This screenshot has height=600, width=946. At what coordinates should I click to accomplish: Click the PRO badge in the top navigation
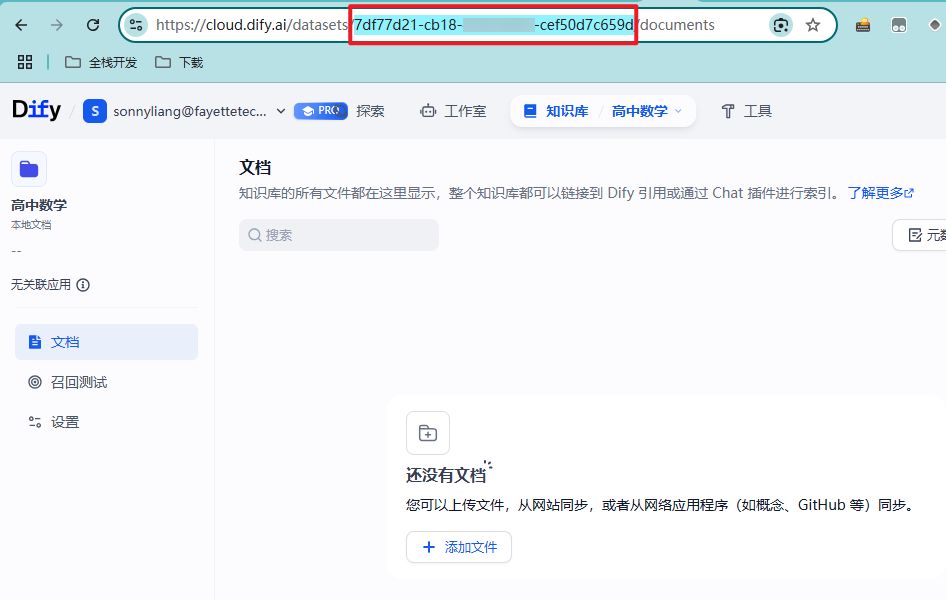pos(320,111)
